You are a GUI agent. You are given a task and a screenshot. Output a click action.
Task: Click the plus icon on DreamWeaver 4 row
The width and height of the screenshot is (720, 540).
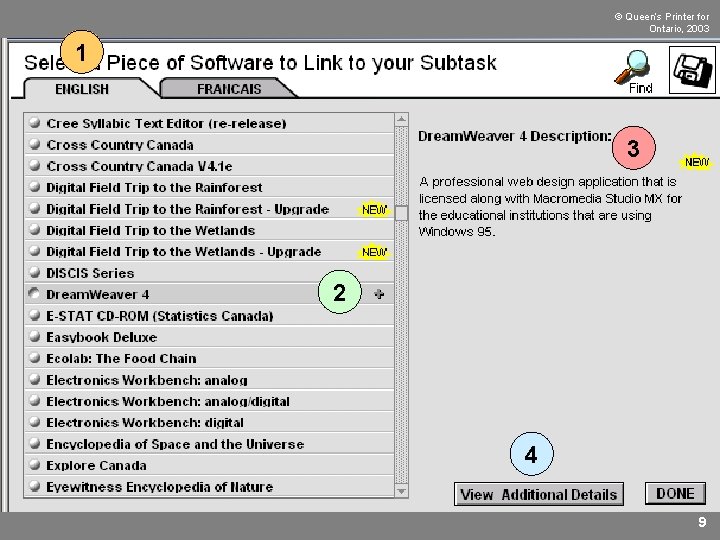pos(379,294)
